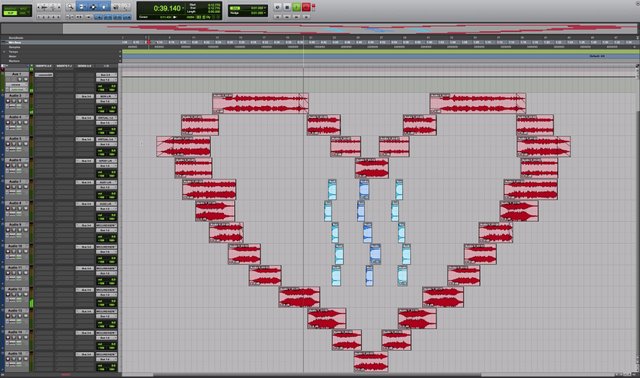
Task: Select the Selector tool
Action: coord(93,7)
